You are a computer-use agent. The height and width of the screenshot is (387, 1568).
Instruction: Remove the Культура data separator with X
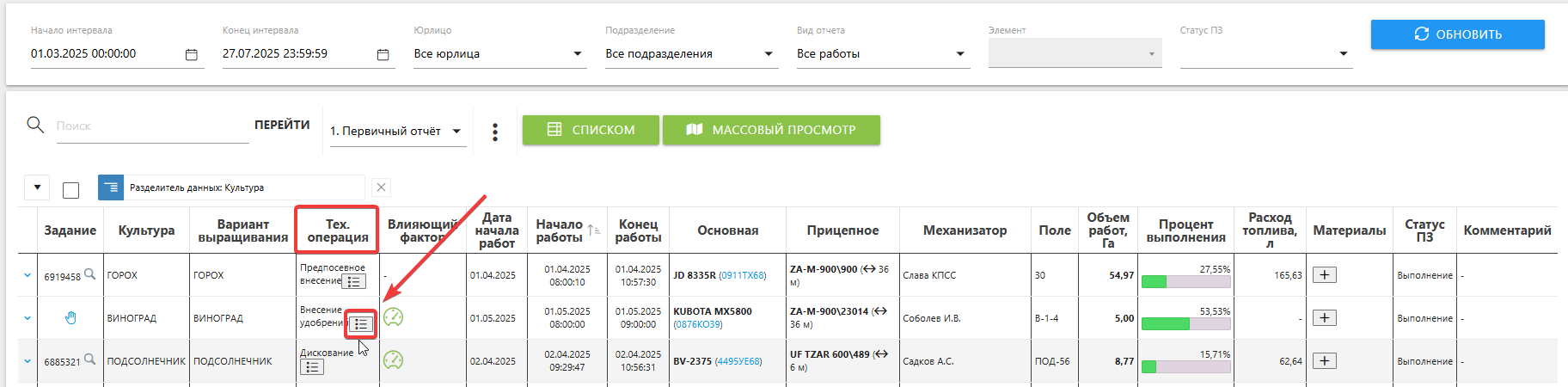coord(382,187)
